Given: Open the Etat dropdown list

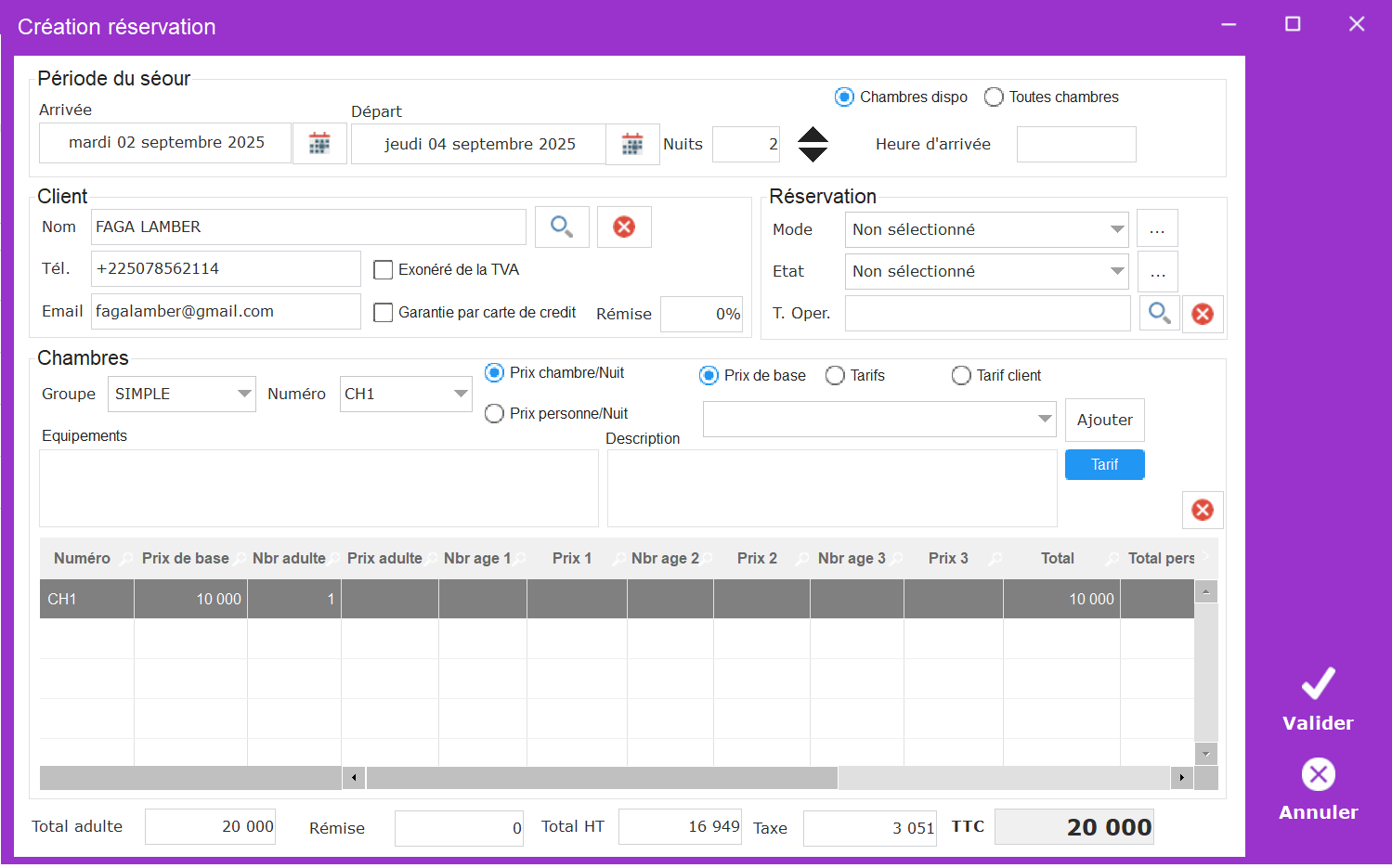Looking at the screenshot, I should (1117, 271).
